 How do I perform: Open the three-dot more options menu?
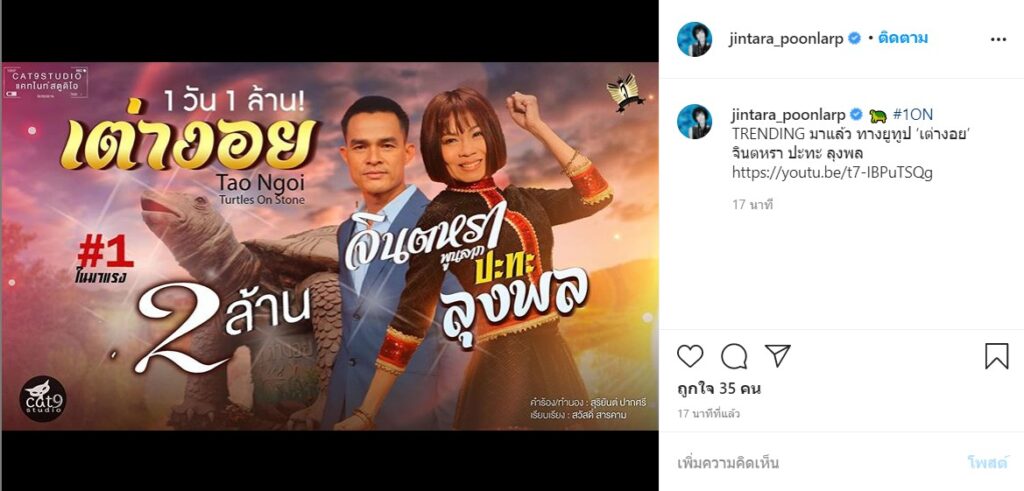(998, 39)
